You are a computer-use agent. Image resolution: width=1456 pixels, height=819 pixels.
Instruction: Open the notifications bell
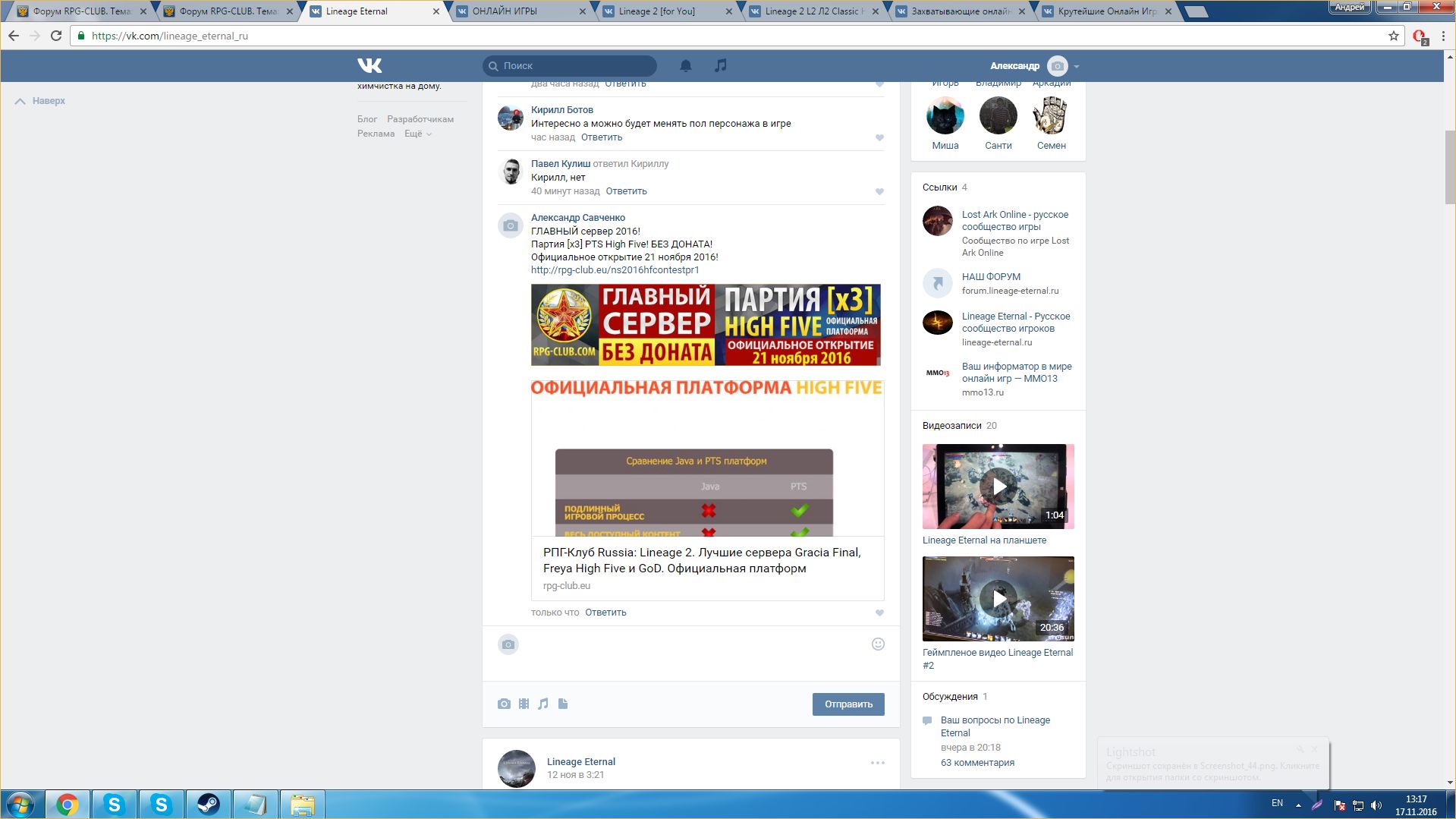pyautogui.click(x=685, y=65)
